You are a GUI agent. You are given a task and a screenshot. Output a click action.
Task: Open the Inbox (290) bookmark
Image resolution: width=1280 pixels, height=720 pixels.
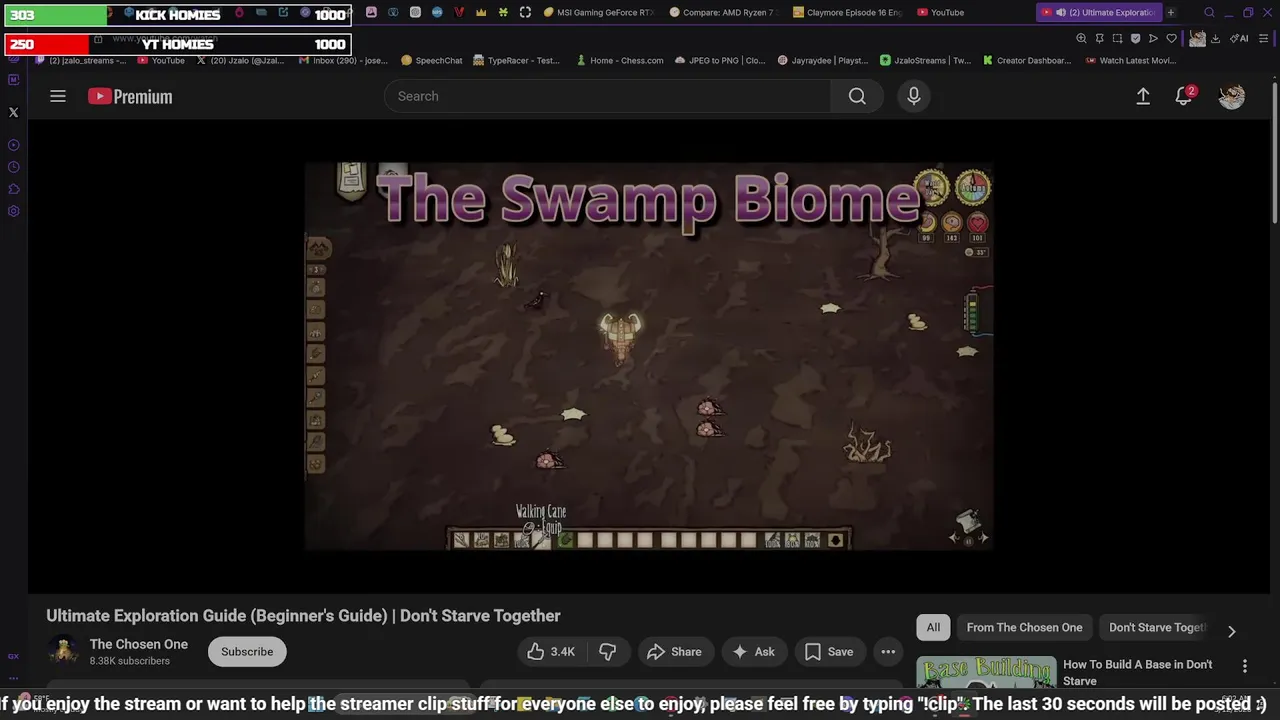(x=344, y=60)
